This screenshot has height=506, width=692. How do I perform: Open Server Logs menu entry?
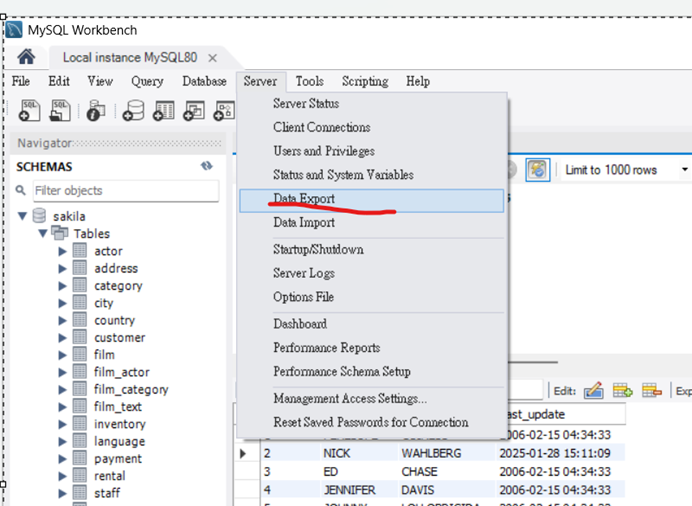pos(372,273)
